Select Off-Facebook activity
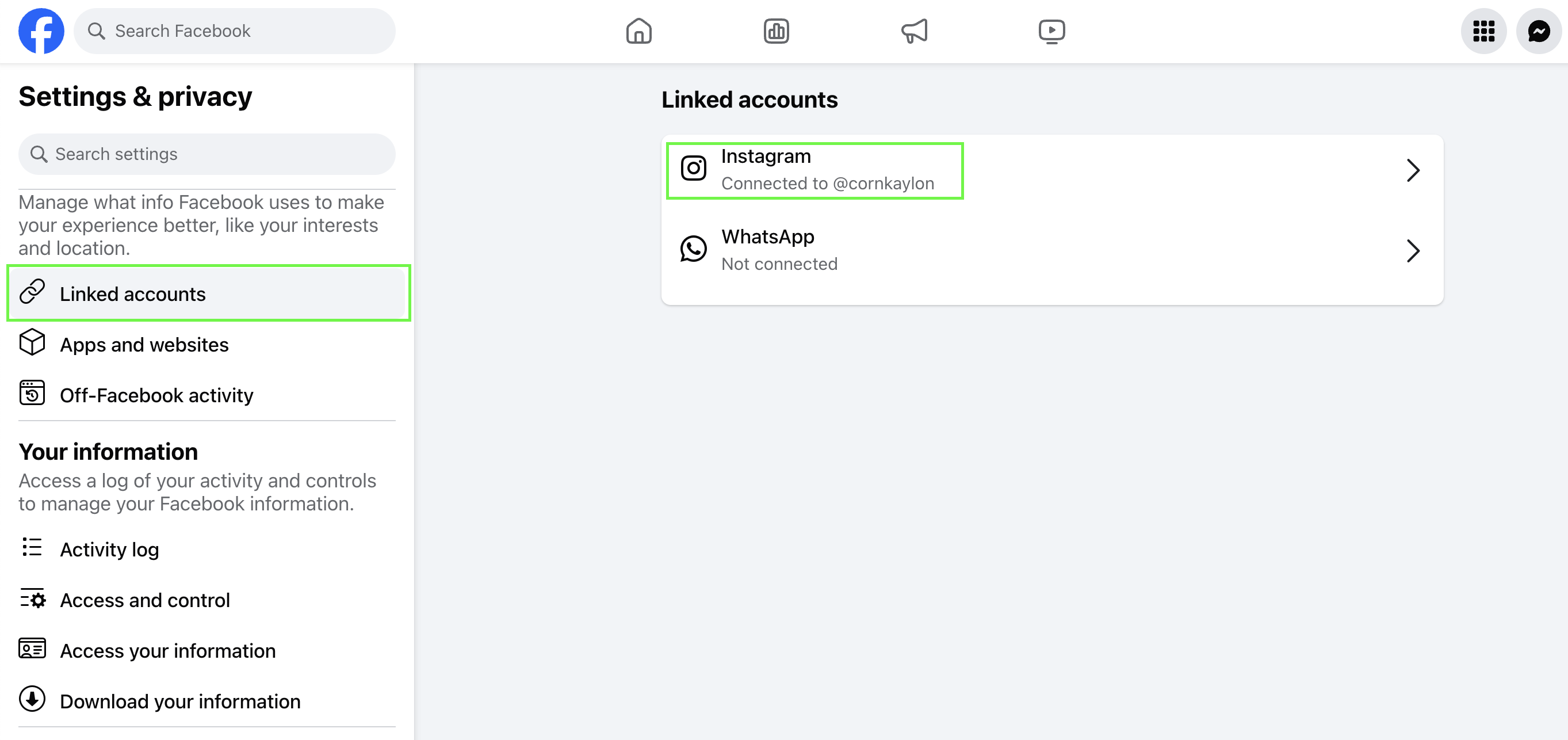 coord(156,395)
